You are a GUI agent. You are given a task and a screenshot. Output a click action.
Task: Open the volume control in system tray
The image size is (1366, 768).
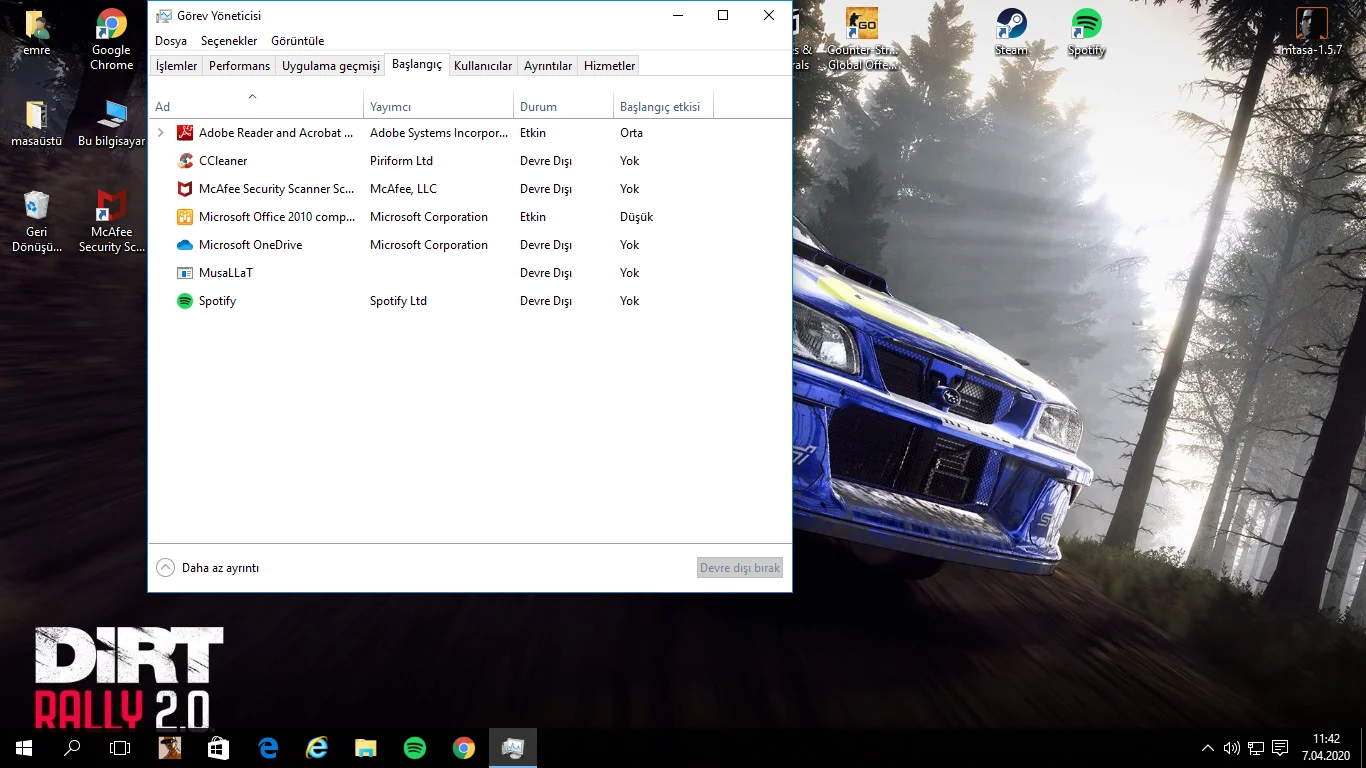tap(1231, 748)
